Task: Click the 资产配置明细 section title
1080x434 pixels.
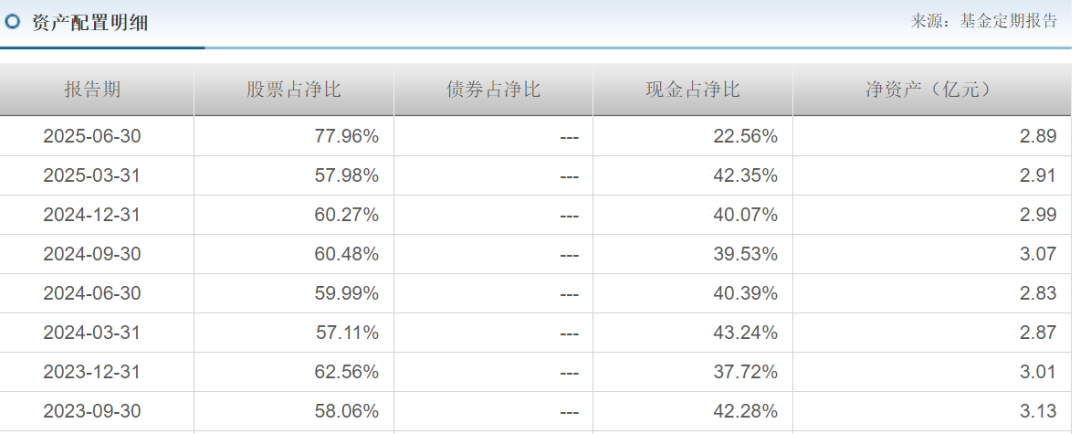Action: coord(90,22)
